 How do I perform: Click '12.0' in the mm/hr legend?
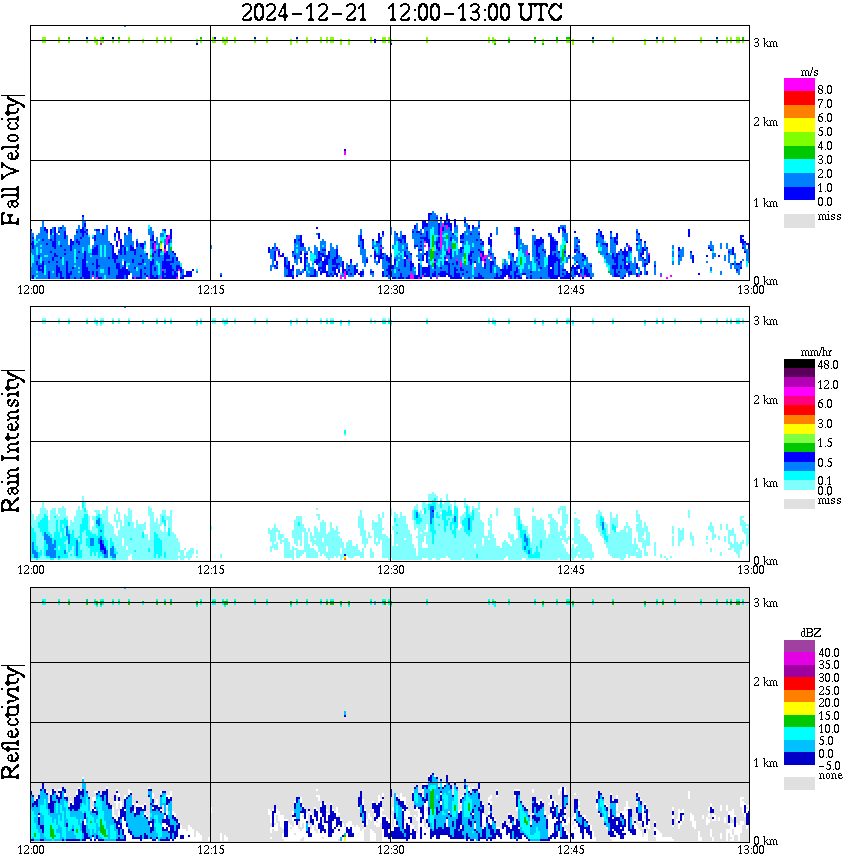[828, 385]
